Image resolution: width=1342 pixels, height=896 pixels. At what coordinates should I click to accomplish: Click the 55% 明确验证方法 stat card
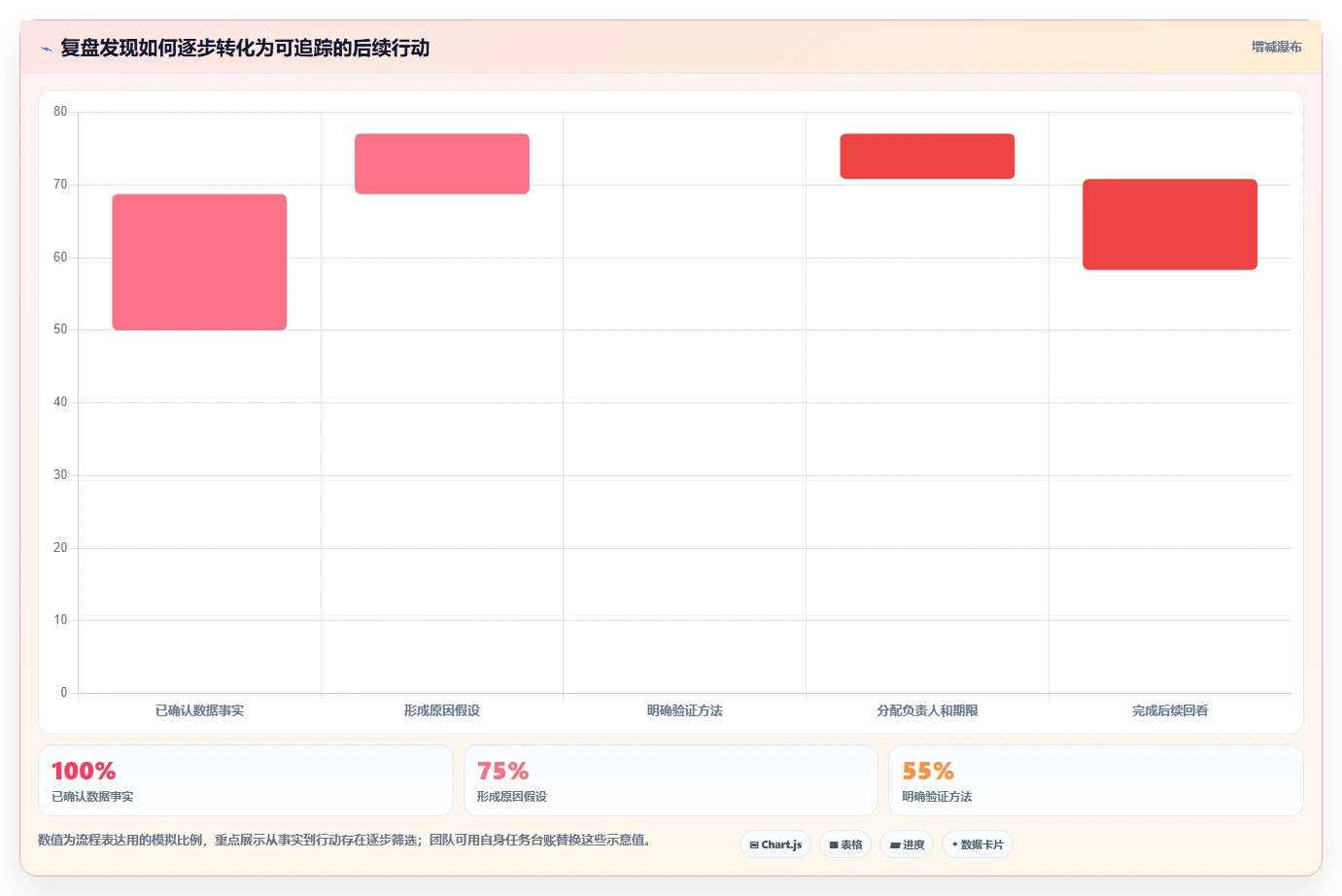point(1096,780)
